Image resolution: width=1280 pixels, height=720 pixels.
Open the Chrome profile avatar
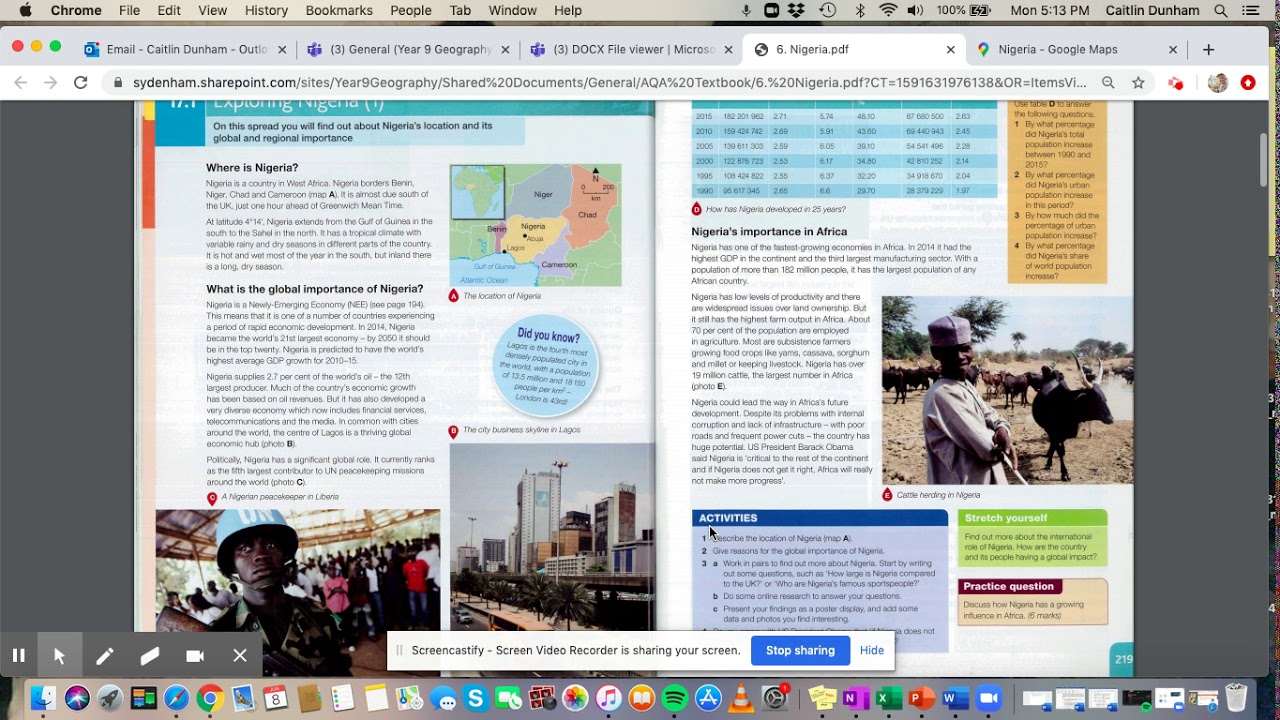pos(1217,83)
